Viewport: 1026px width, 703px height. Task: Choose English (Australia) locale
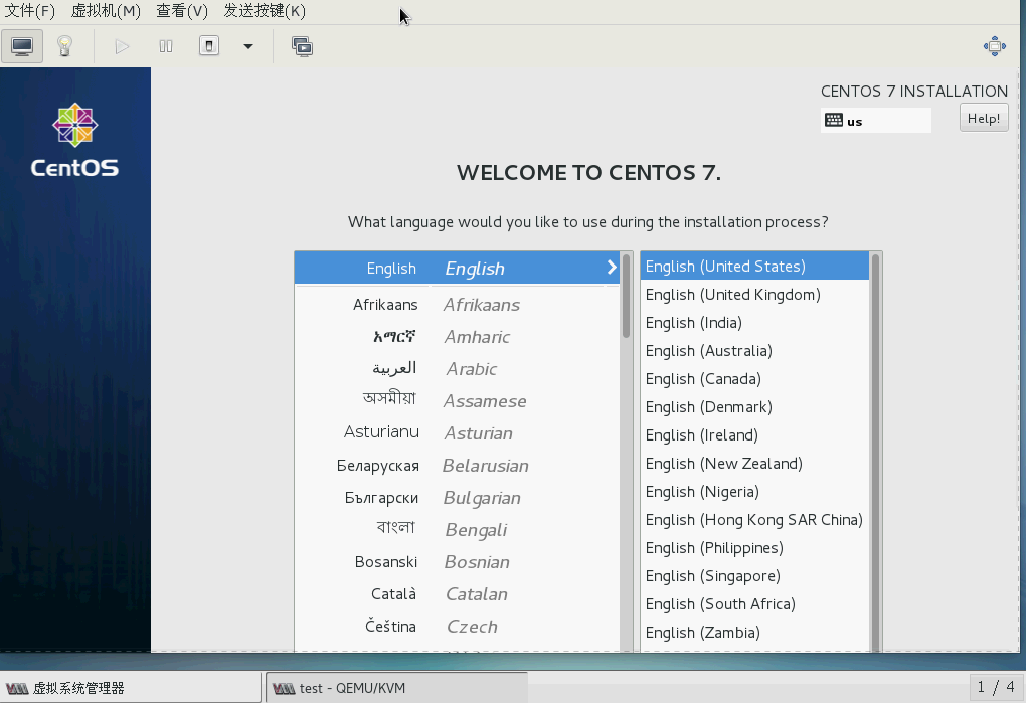[755, 351]
